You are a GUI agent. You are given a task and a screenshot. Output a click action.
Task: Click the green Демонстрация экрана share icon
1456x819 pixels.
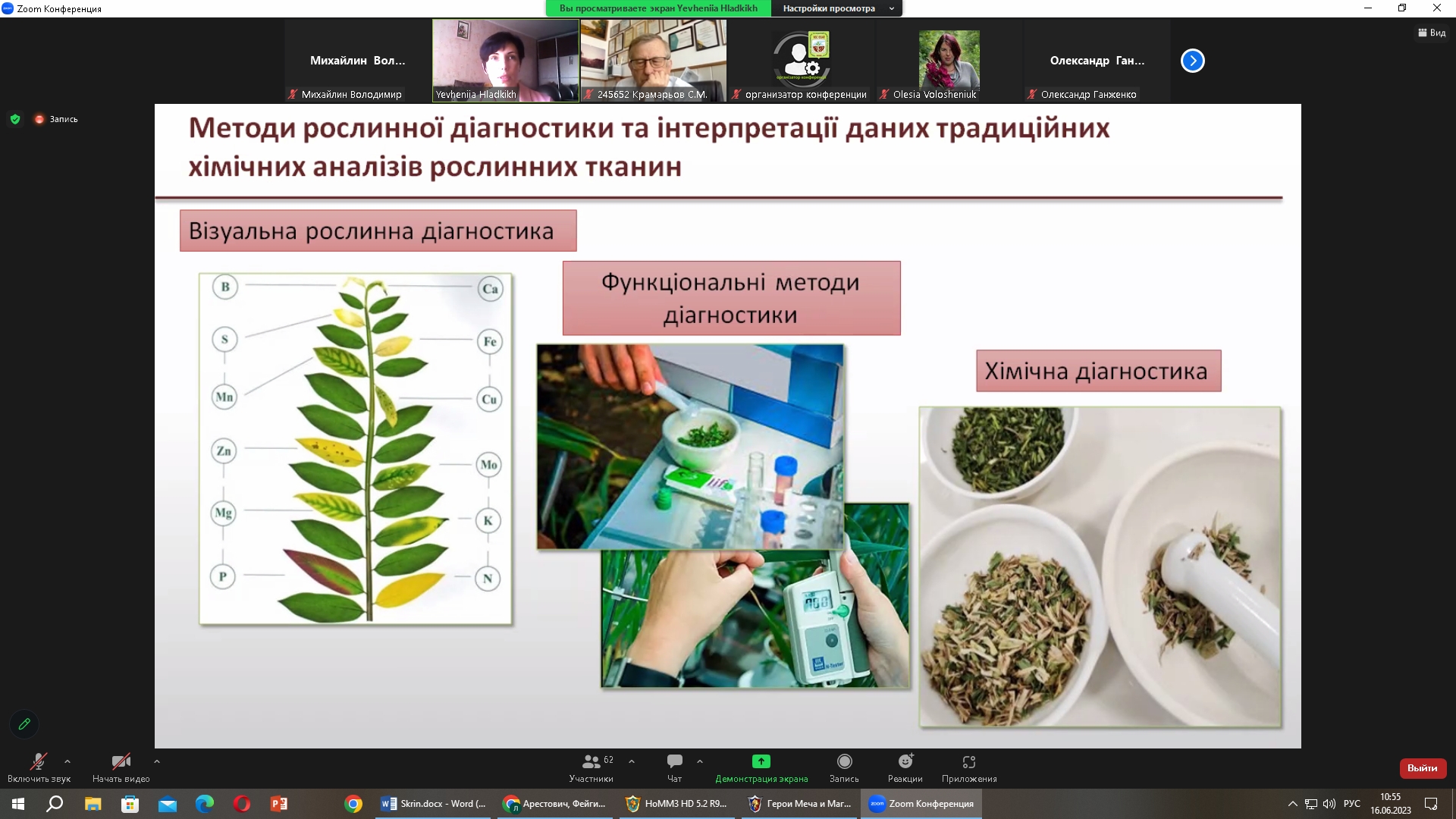click(x=761, y=761)
